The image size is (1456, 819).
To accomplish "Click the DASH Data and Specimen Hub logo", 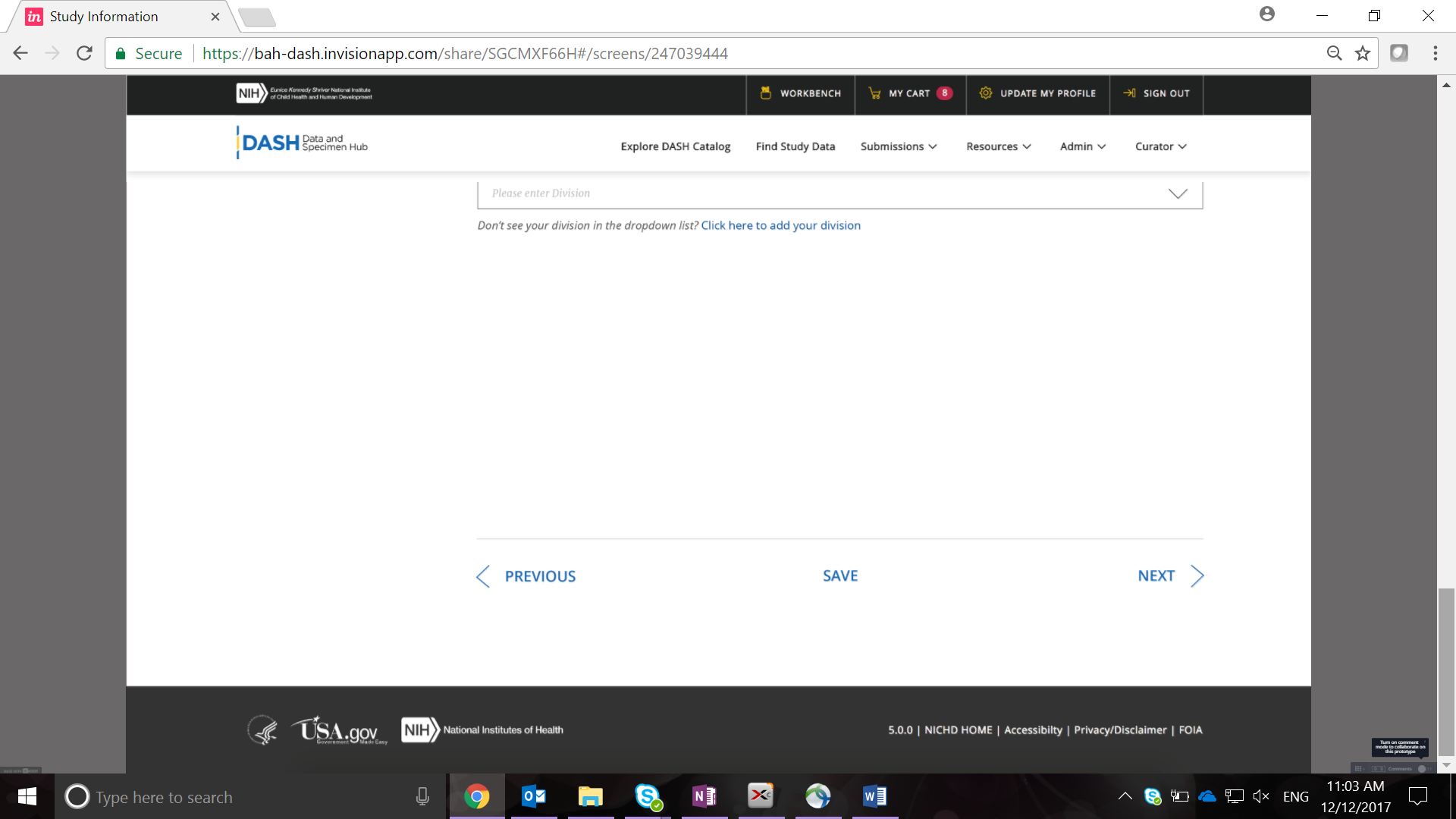I will [303, 143].
